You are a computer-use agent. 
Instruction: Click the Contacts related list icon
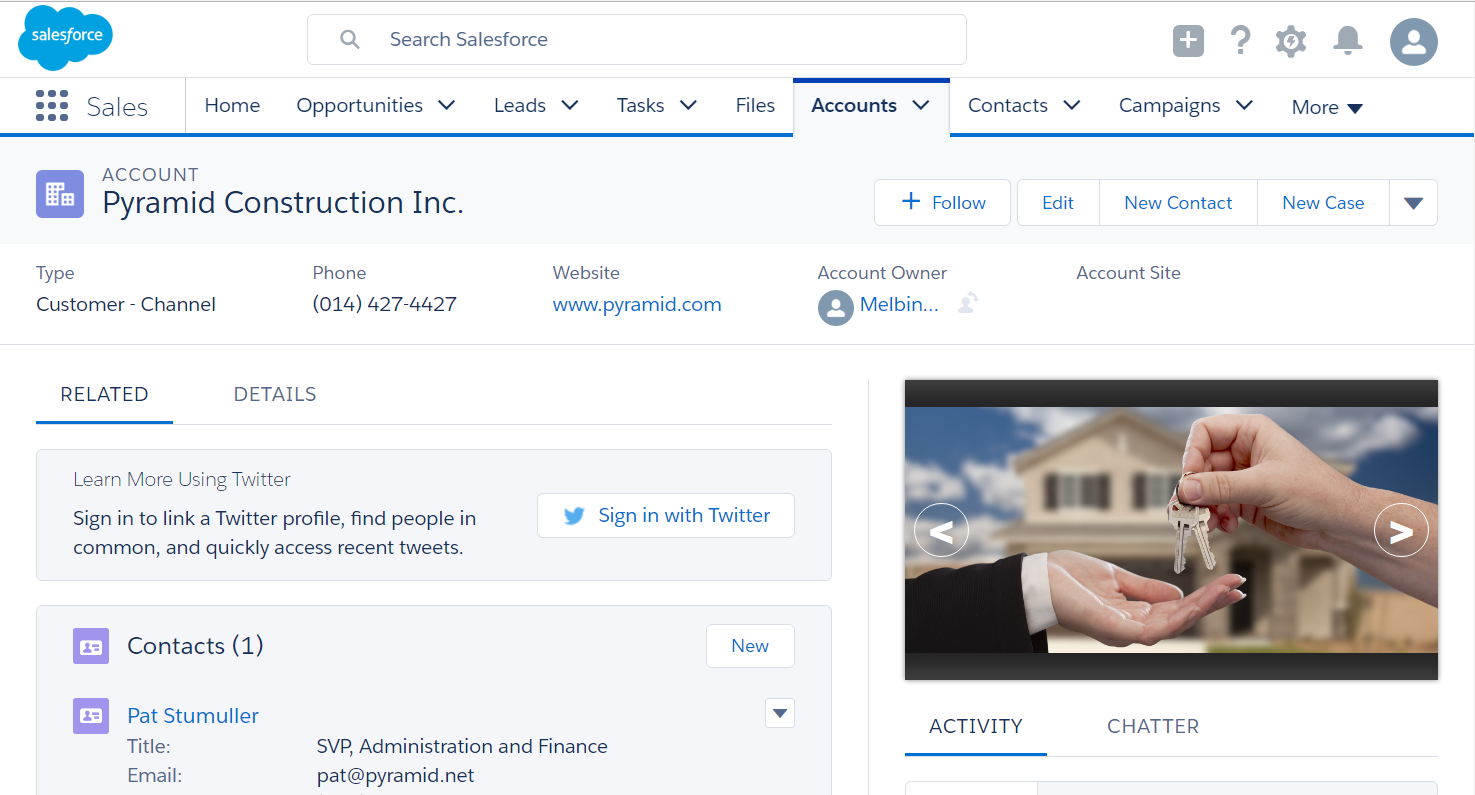(91, 646)
